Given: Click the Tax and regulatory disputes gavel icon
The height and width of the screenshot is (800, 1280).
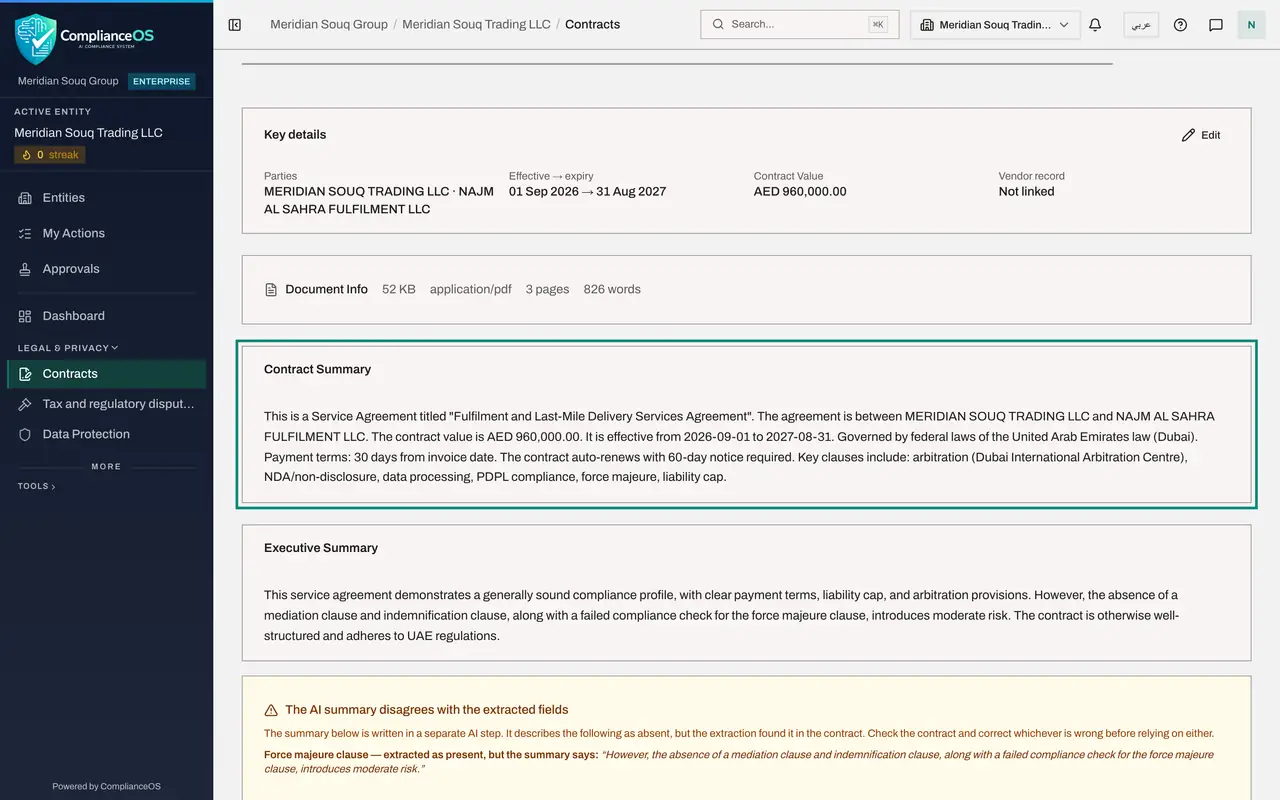Looking at the screenshot, I should click(x=25, y=404).
